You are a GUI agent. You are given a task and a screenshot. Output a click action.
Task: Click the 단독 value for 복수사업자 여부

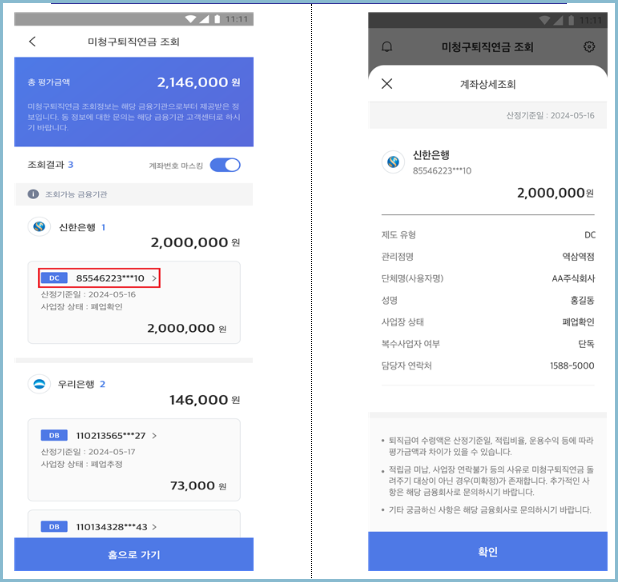586,344
